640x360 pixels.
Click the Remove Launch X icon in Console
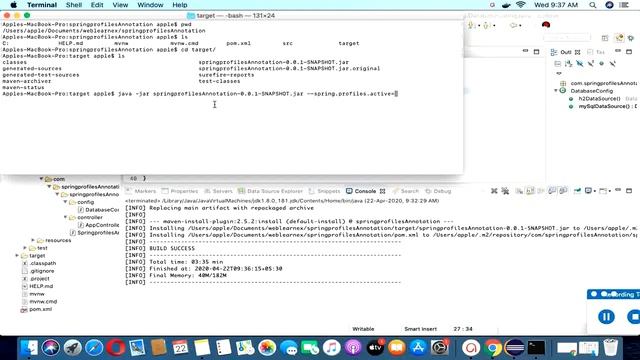pyautogui.click(x=494, y=191)
